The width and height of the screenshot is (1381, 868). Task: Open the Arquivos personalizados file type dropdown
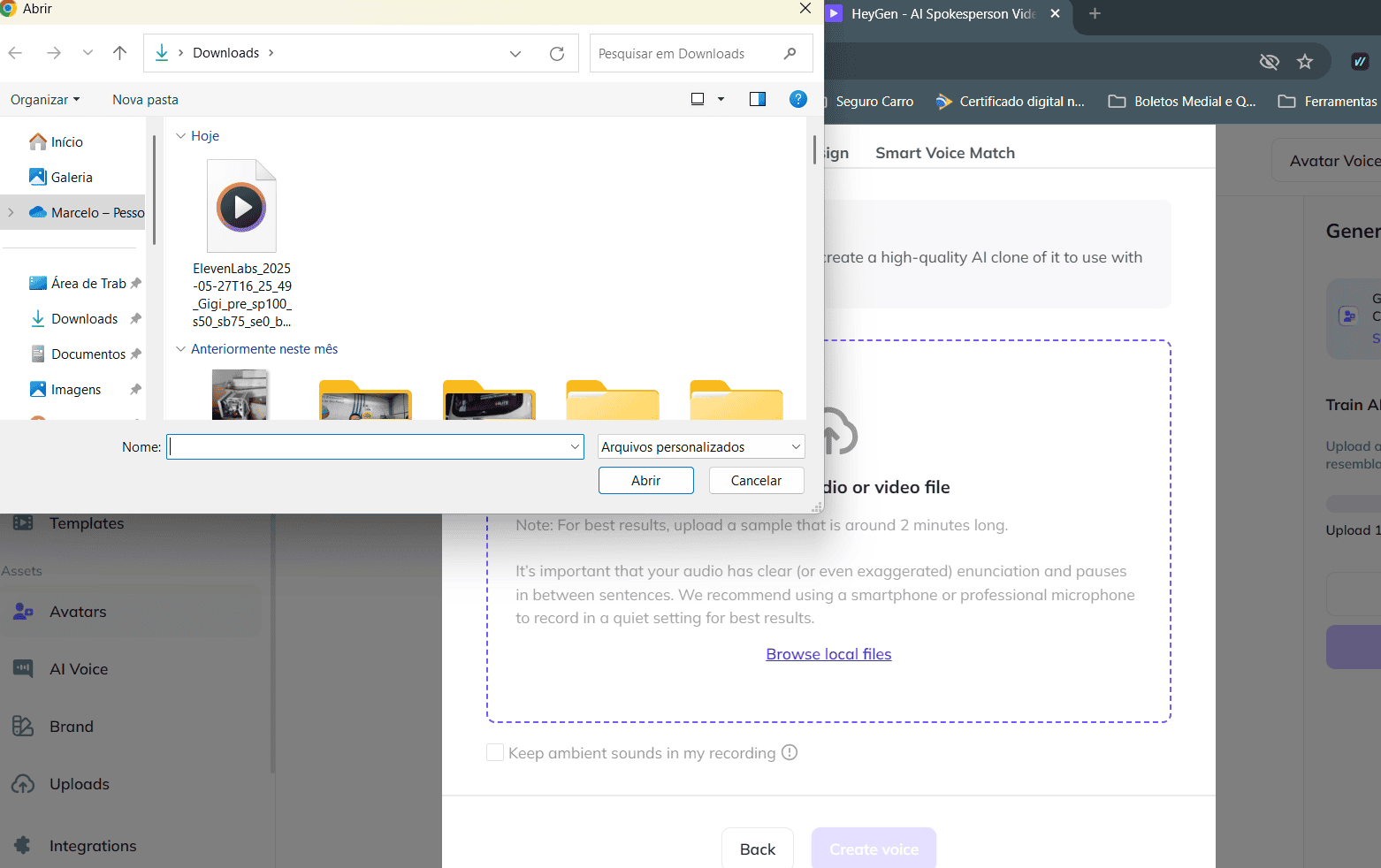click(700, 447)
